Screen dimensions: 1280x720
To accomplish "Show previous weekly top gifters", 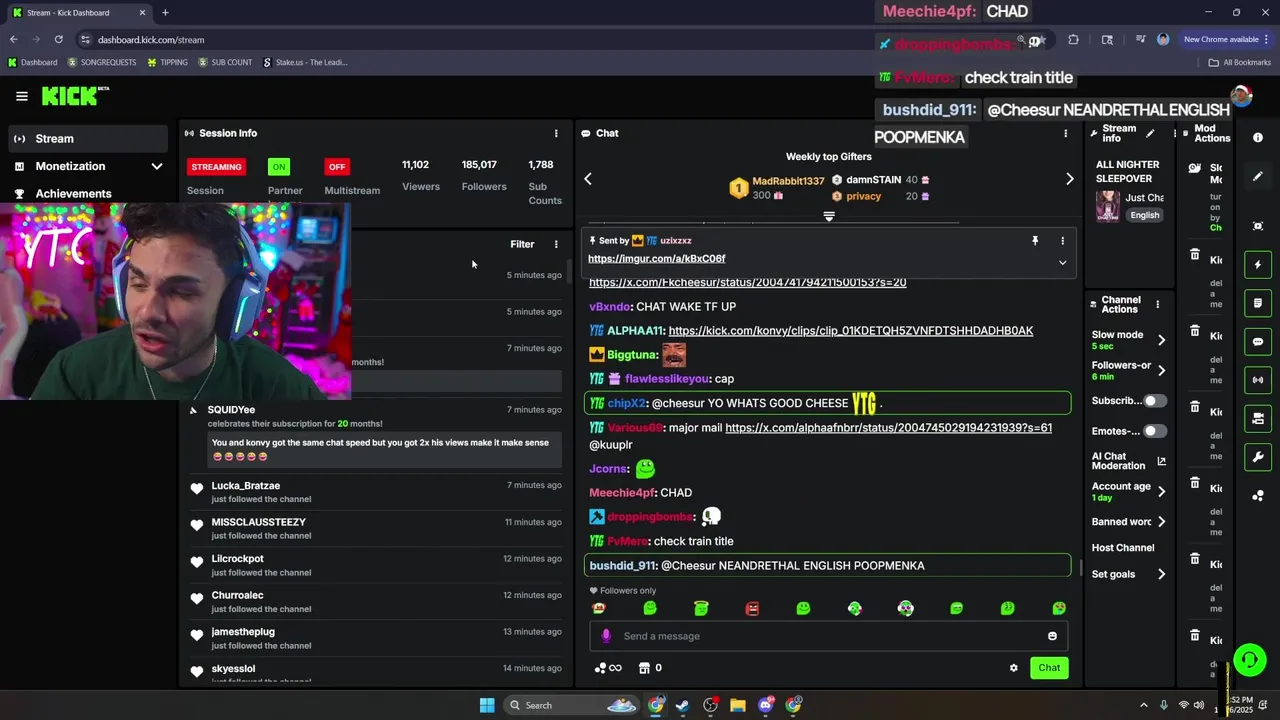I will point(588,179).
